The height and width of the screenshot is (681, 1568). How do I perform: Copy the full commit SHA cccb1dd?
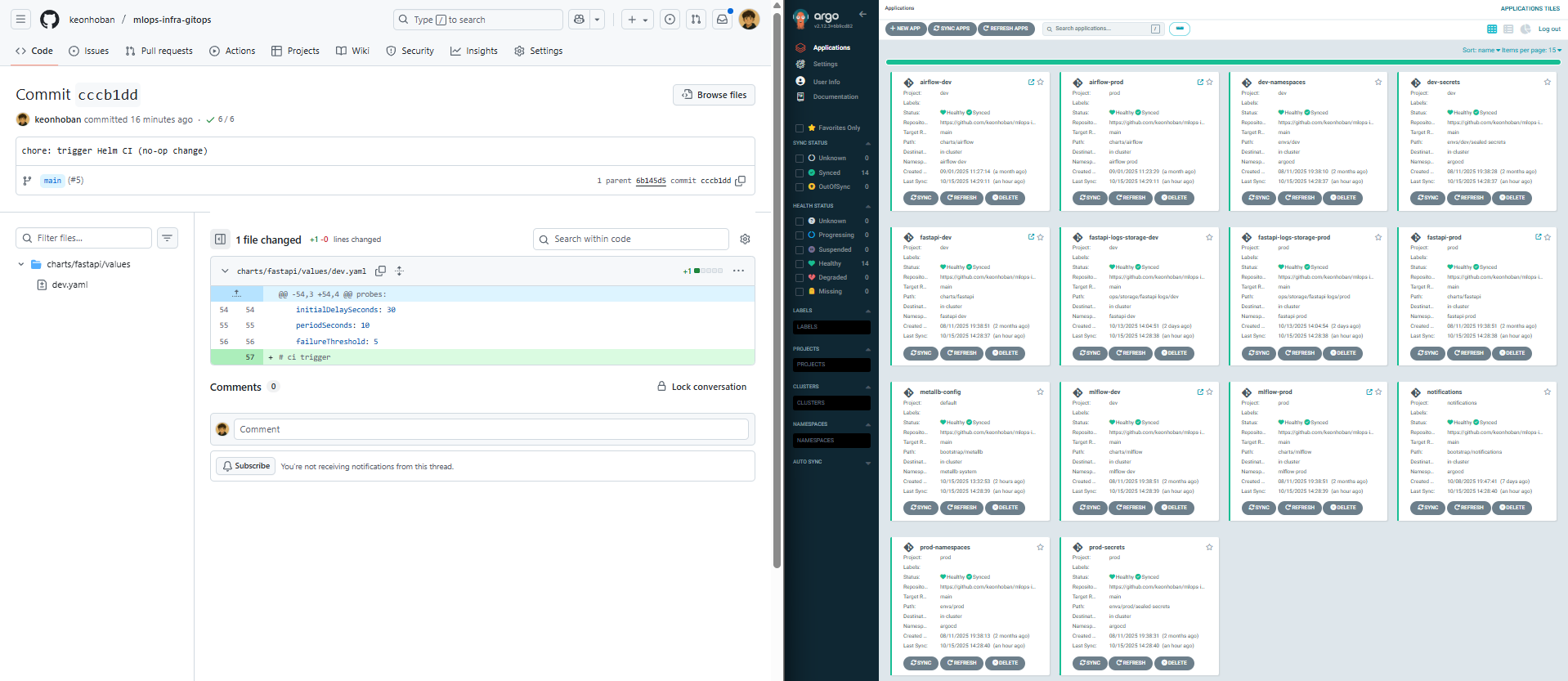pos(740,181)
